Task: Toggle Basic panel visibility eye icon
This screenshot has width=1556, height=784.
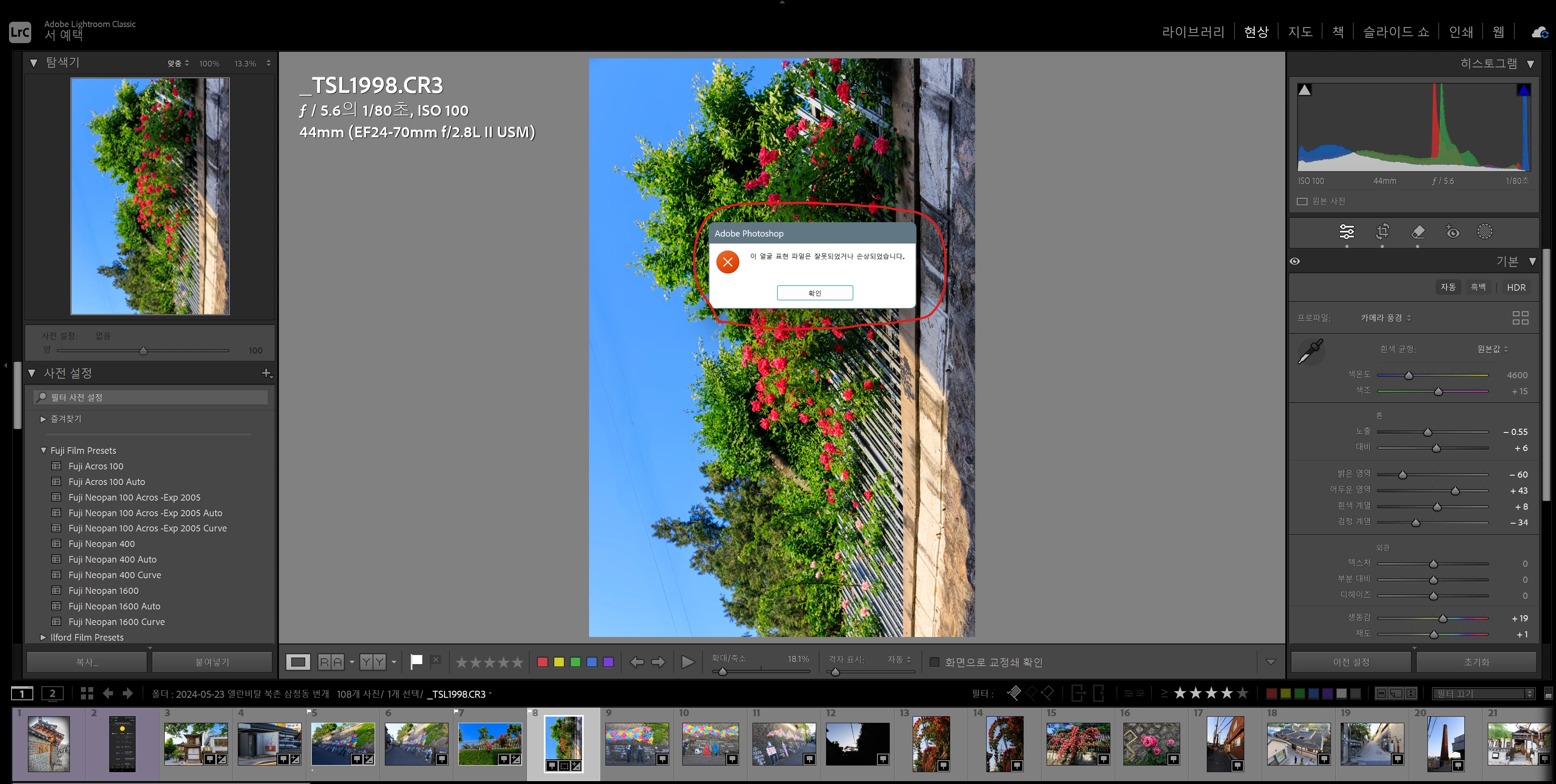Action: point(1295,262)
